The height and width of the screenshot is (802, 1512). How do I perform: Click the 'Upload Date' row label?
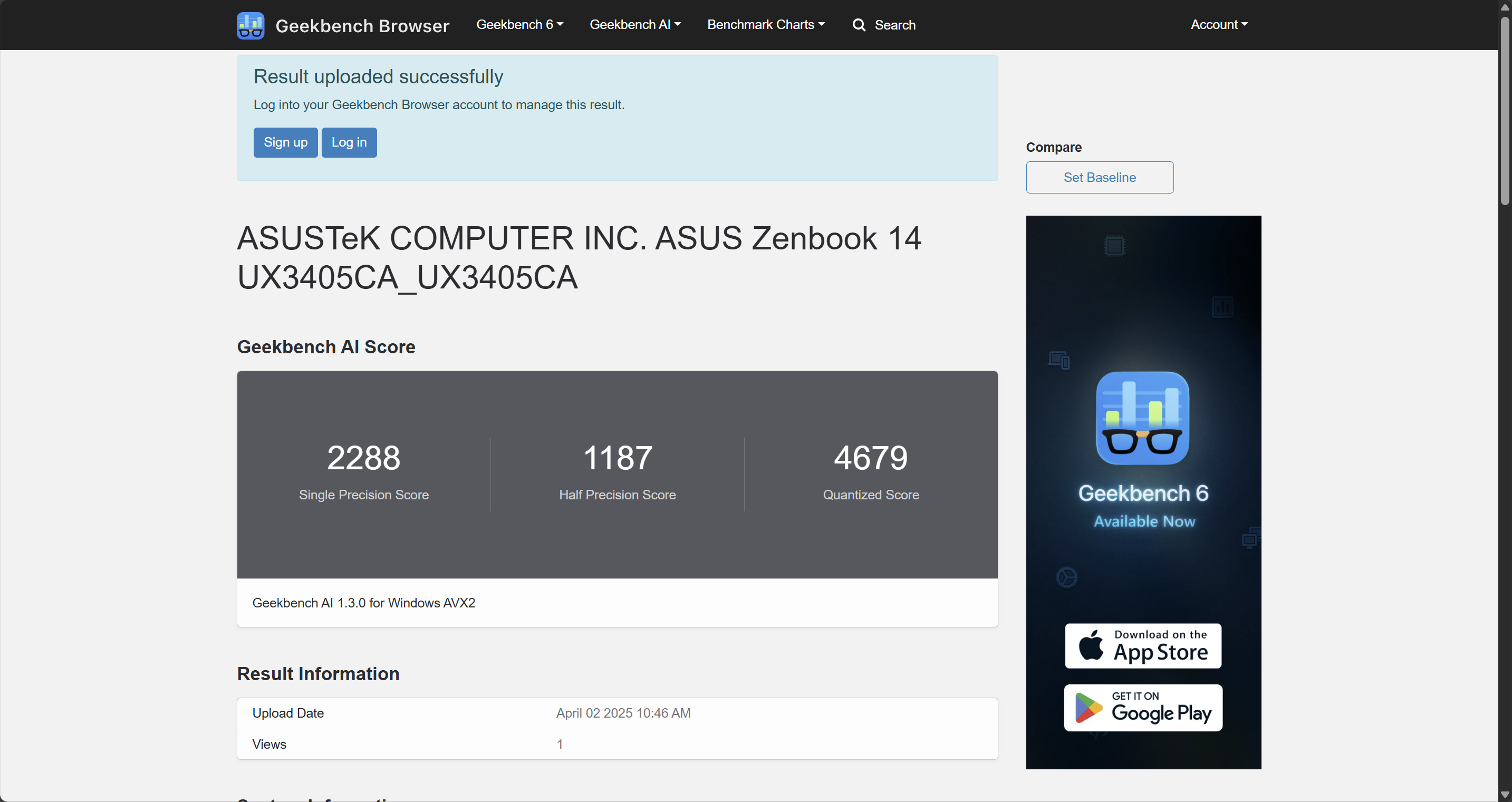pos(287,713)
